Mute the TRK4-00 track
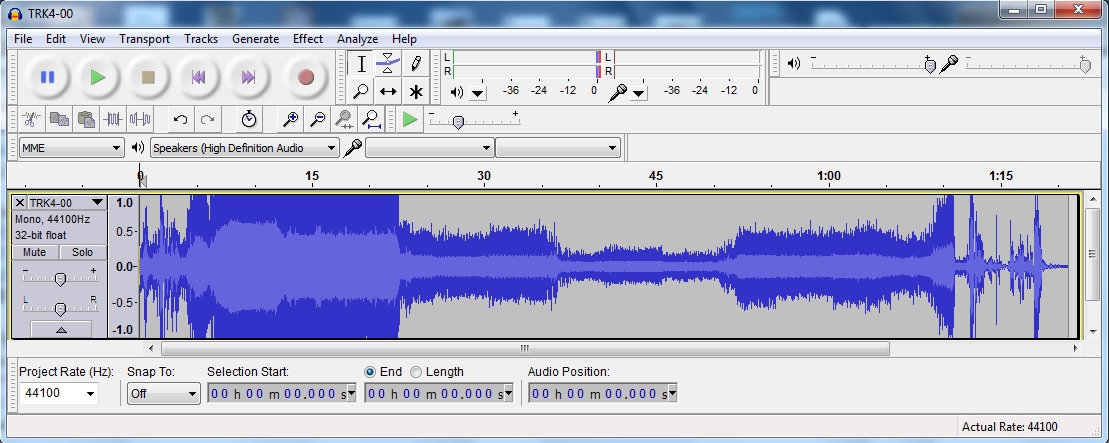1109x443 pixels. pyautogui.click(x=35, y=252)
